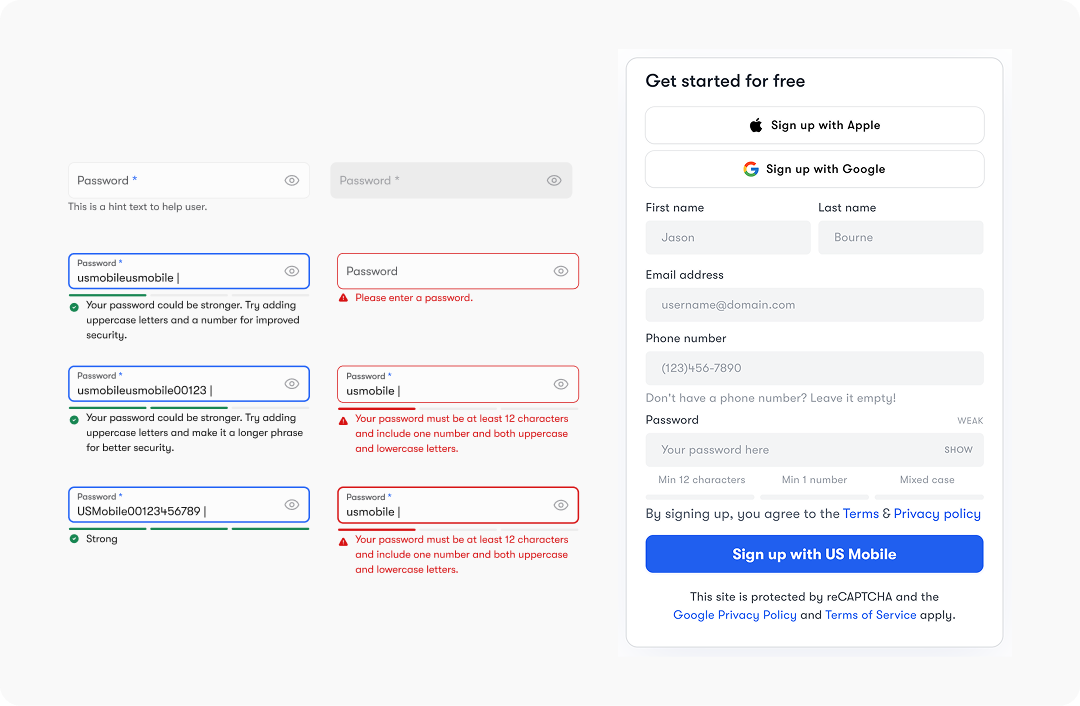Open the Privacy policy link

point(937,514)
